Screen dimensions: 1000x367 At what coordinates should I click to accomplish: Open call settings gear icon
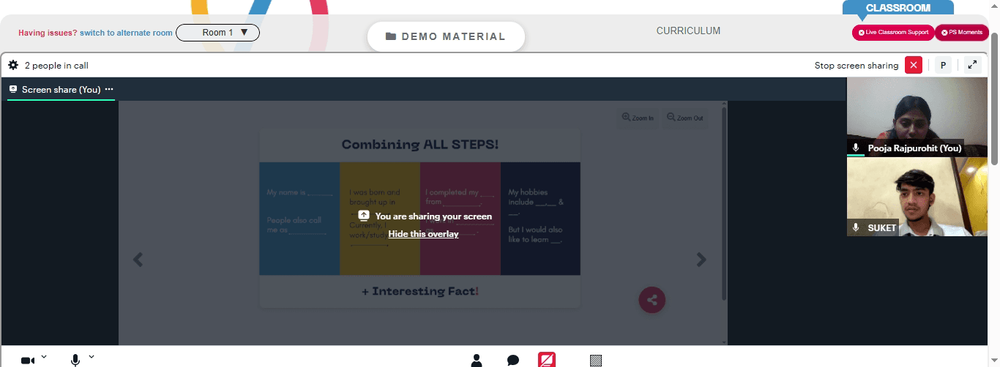pos(13,65)
